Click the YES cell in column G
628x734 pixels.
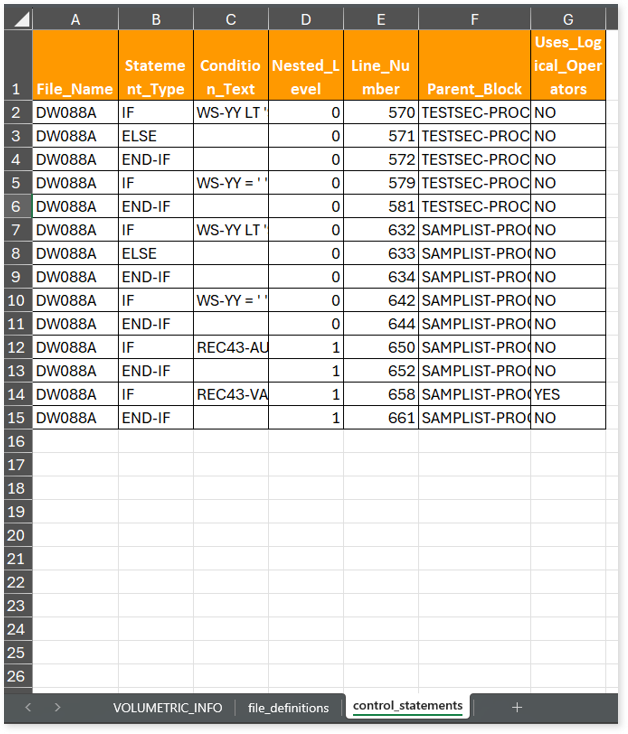click(567, 394)
